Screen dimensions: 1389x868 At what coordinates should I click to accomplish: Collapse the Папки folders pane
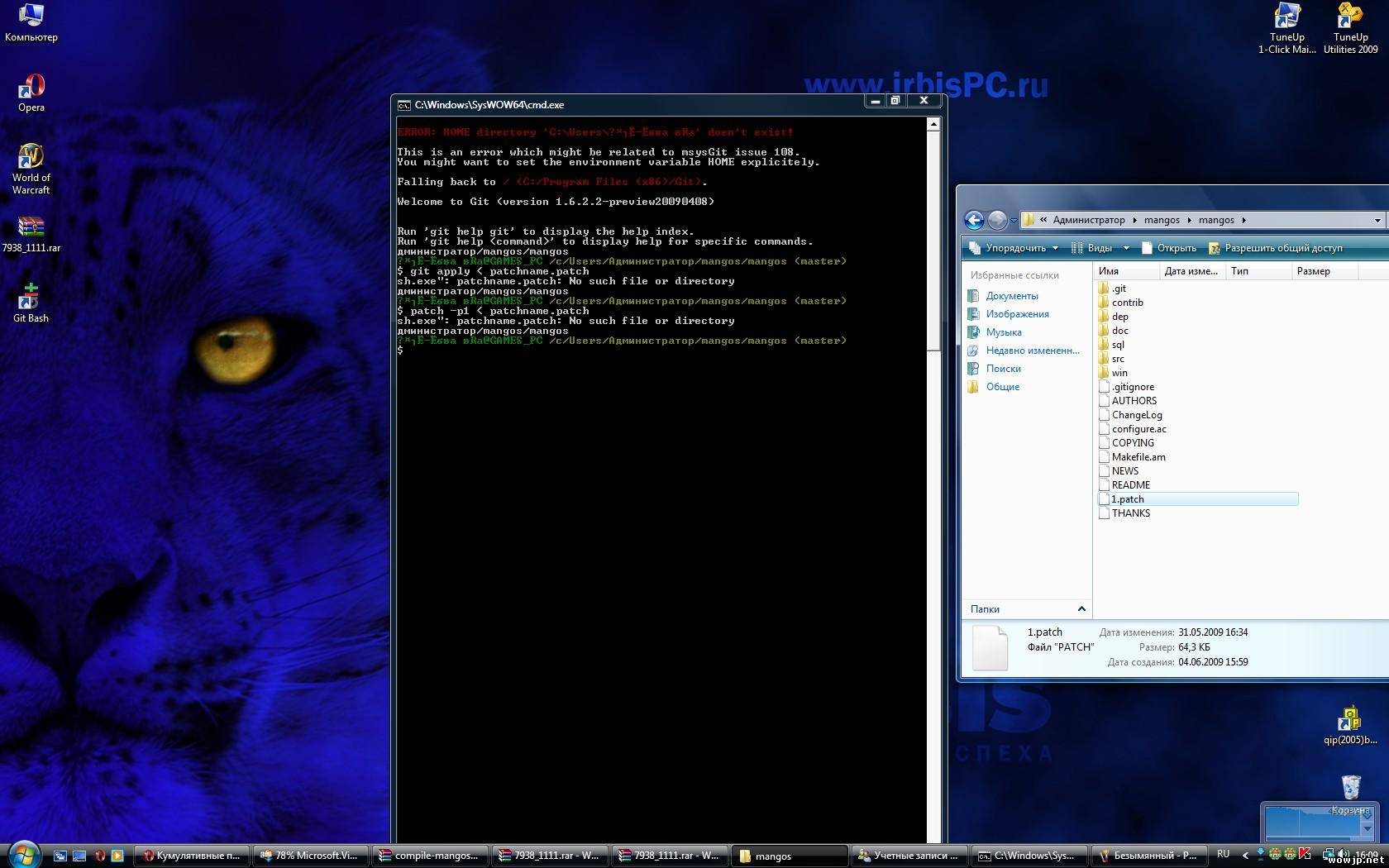tap(1081, 609)
